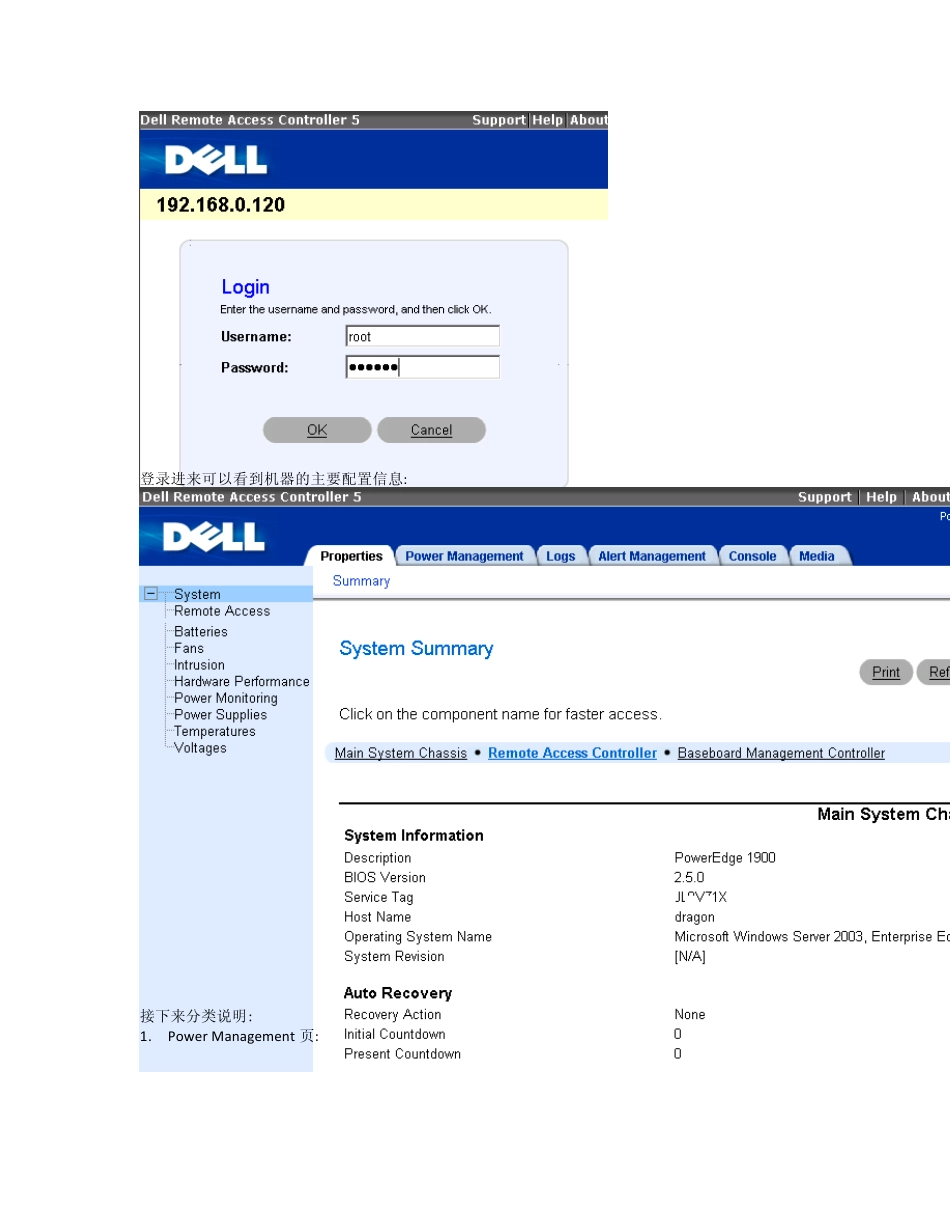Screen dimensions: 950x1230
Task: Select Remote Access in the tree
Action: point(222,611)
